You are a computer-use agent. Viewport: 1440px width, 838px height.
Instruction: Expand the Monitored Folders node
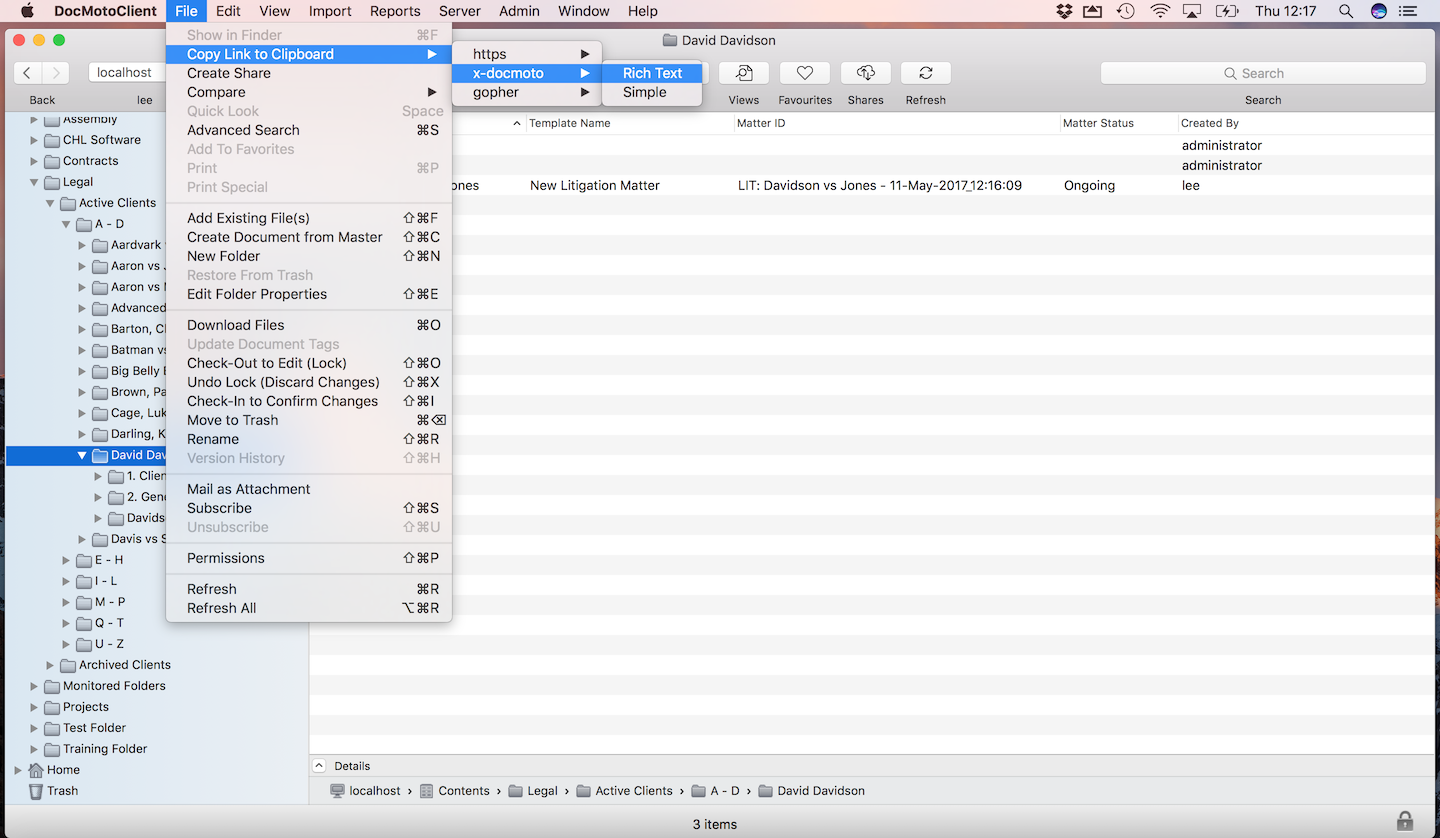(x=34, y=686)
